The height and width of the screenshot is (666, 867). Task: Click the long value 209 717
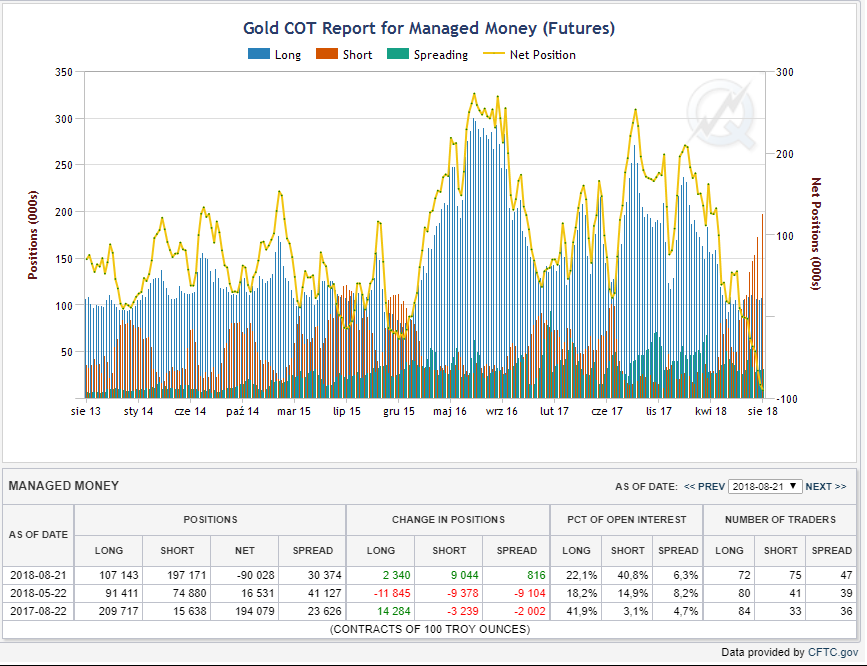118,612
